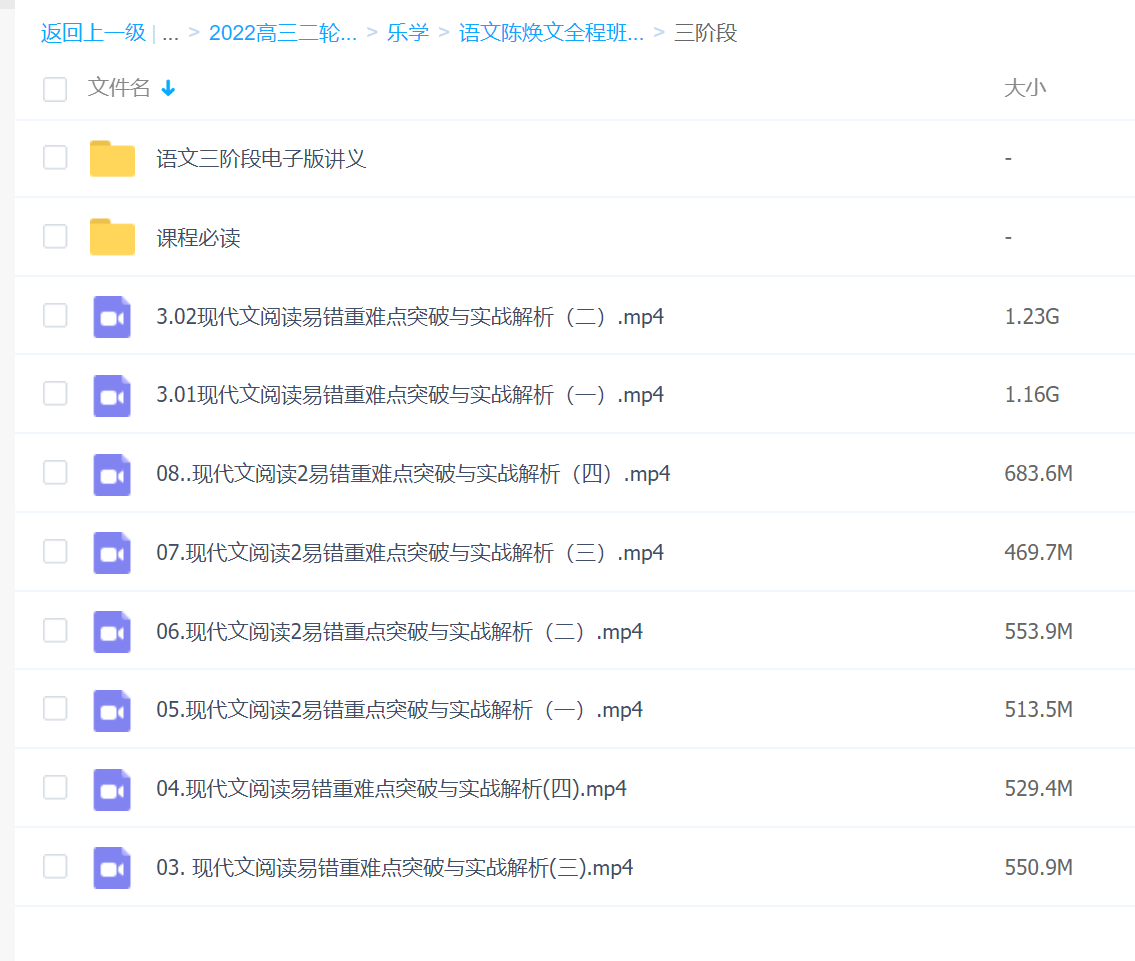Open file 3.02现代文阅读易错重难点突破与实战解析（二）.mp4
The image size is (1135, 961).
[408, 315]
